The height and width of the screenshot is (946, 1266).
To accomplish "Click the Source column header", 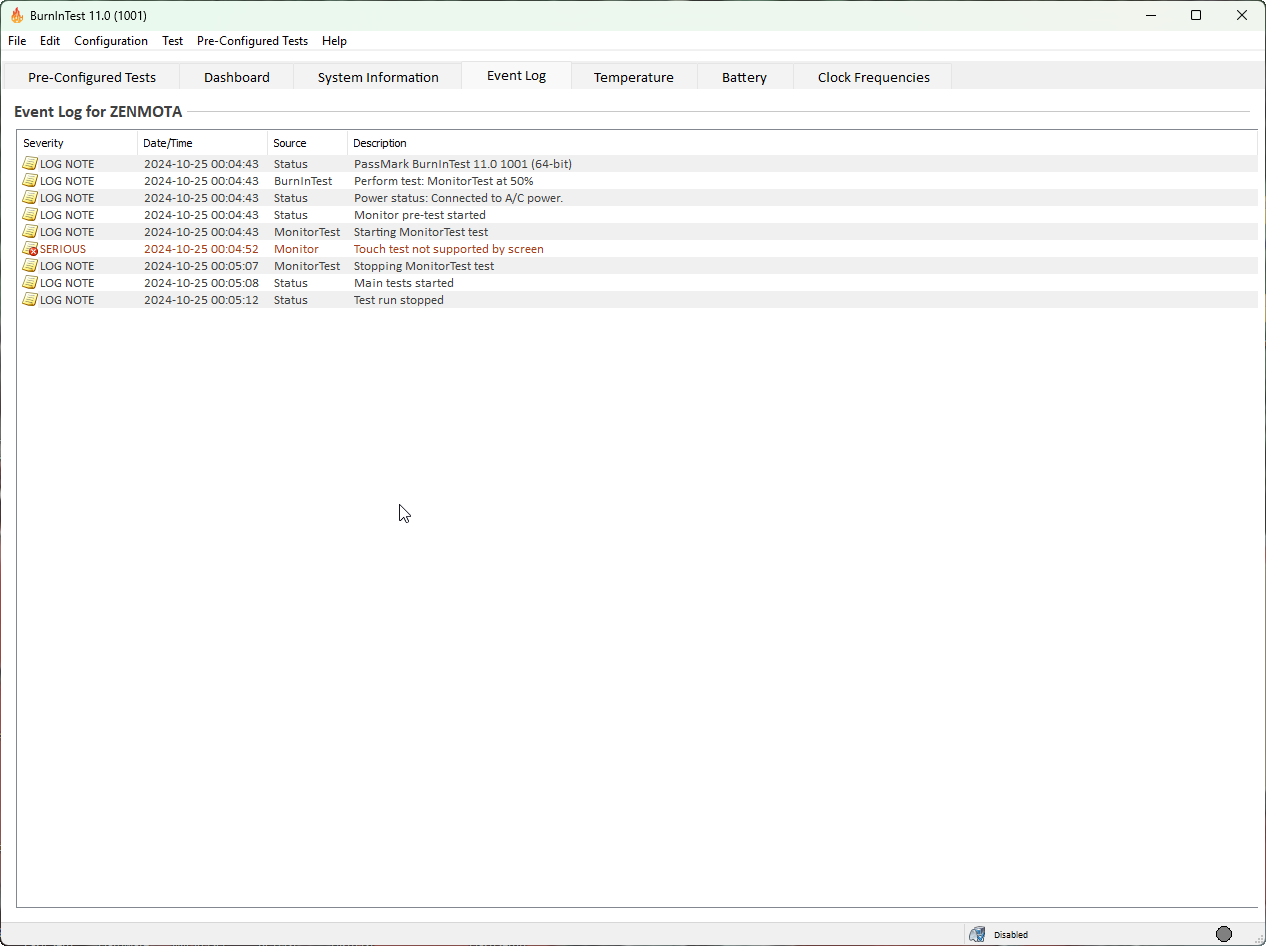I will pos(307,143).
